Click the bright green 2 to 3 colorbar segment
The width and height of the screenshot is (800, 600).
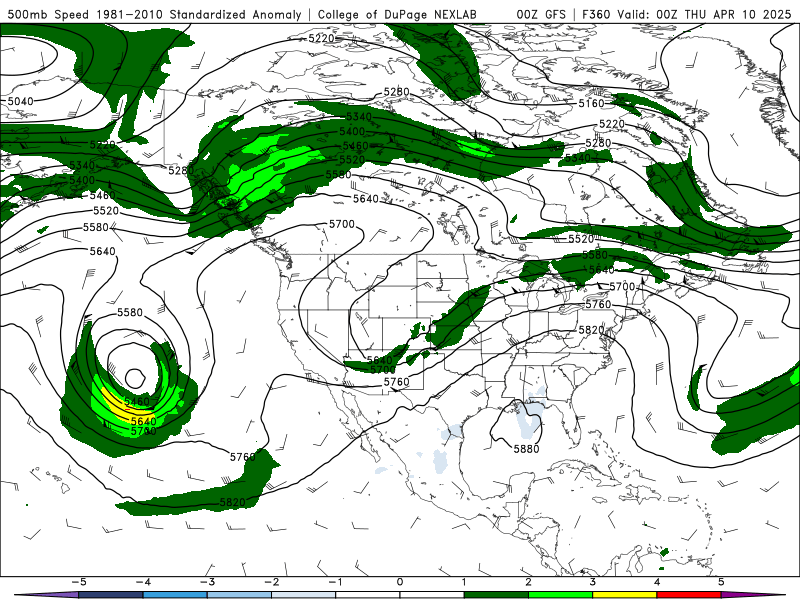point(560,595)
